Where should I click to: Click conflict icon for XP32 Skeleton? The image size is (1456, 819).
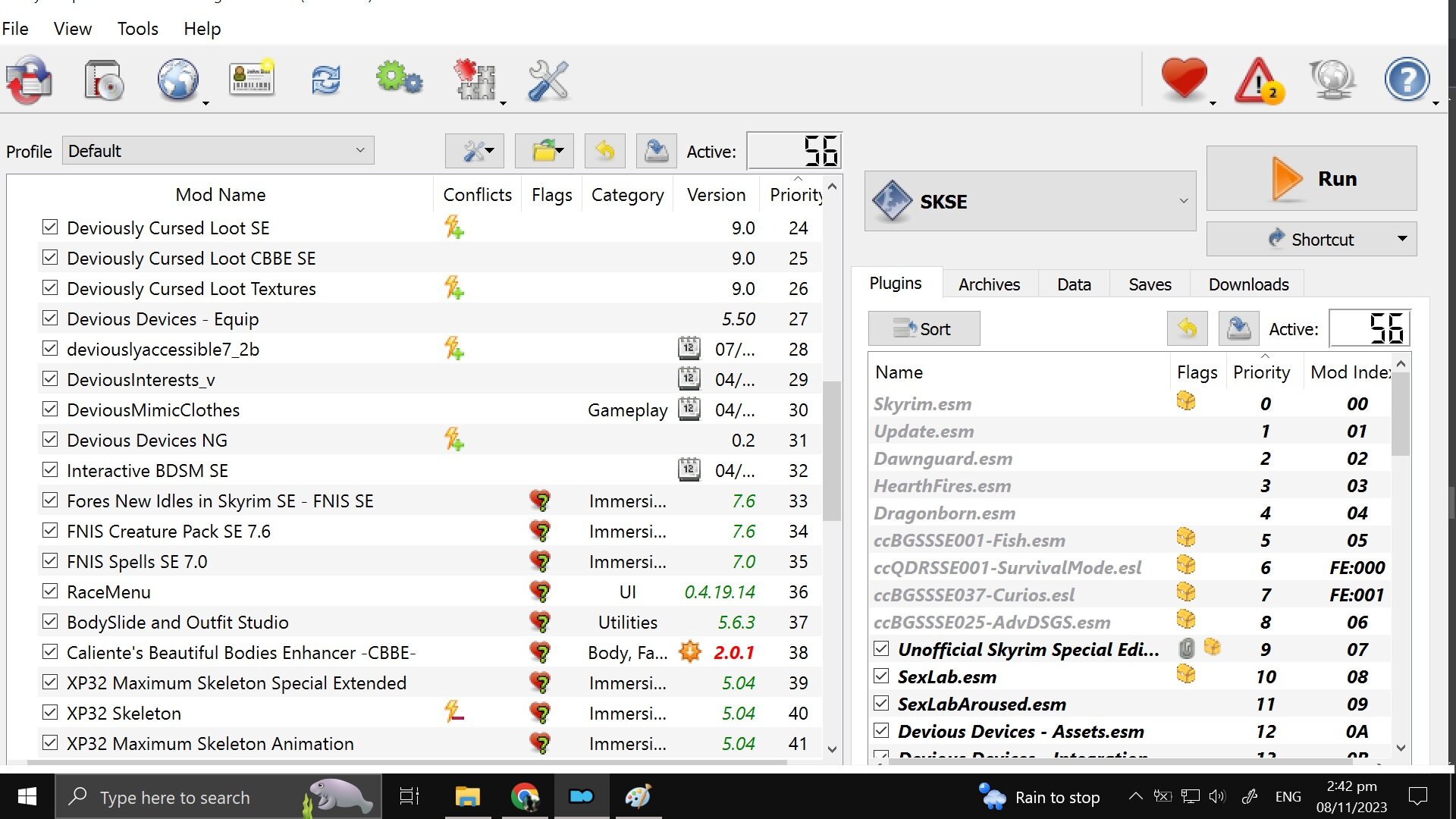(x=453, y=713)
